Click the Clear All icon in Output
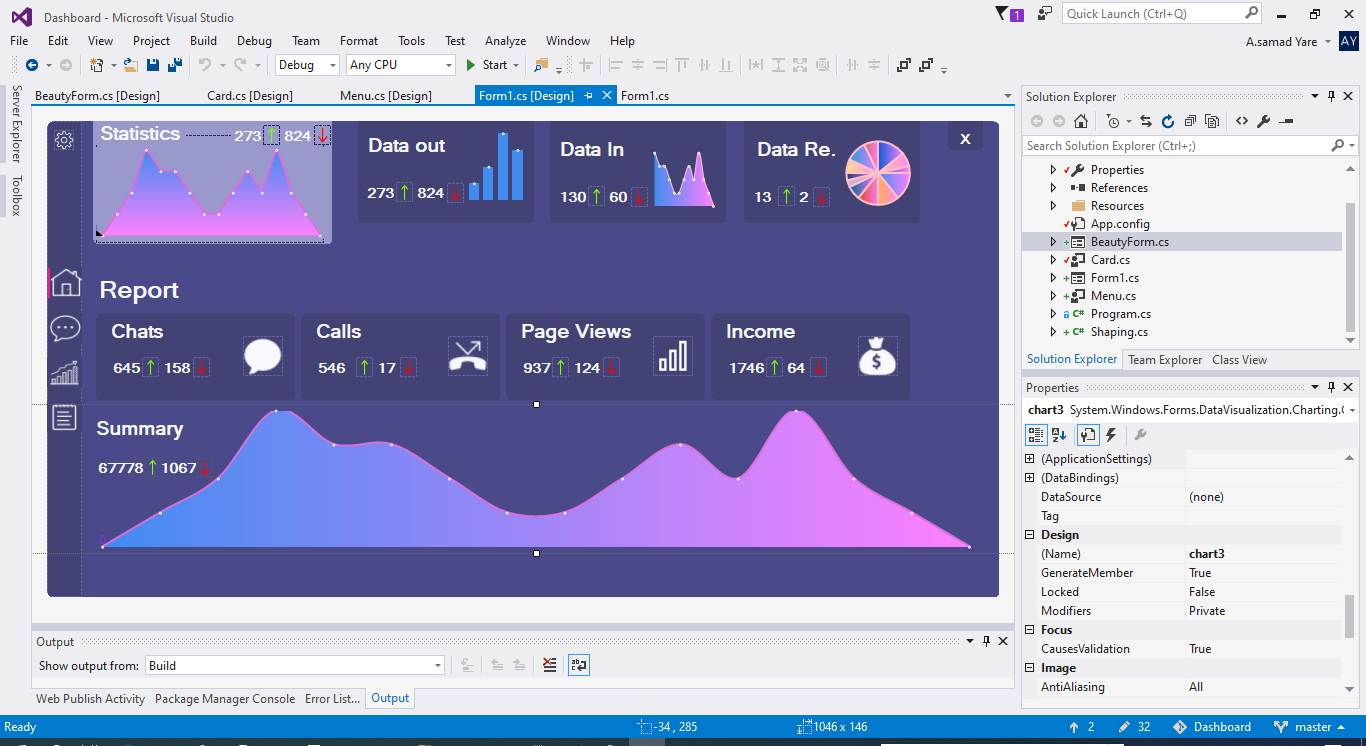 click(549, 665)
